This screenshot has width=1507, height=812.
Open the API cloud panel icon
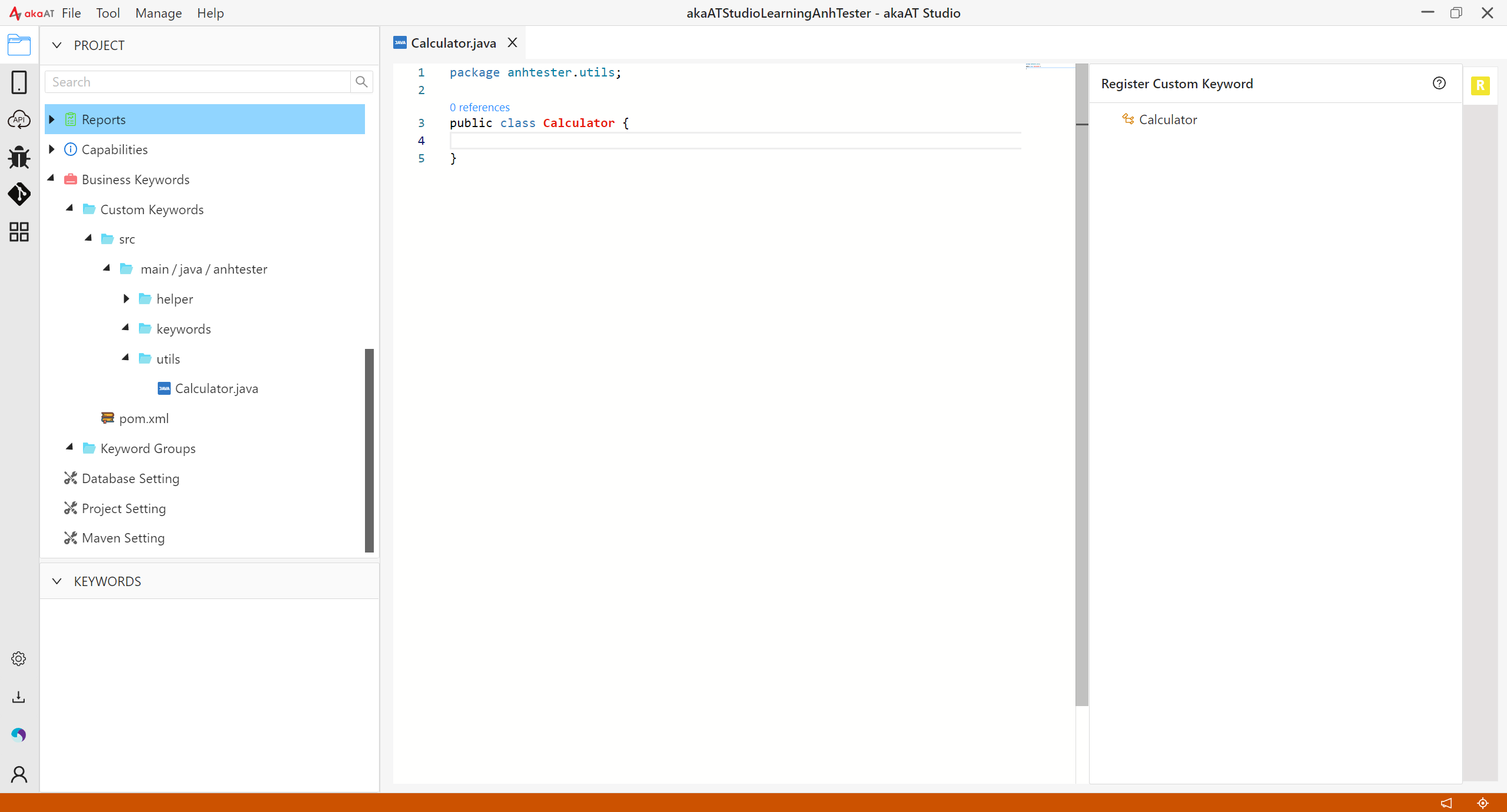[19, 119]
